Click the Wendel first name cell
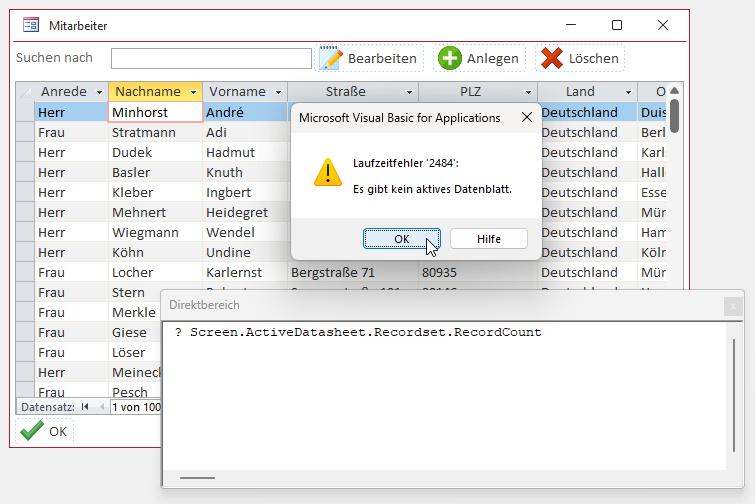Image resolution: width=755 pixels, height=504 pixels. (245, 233)
